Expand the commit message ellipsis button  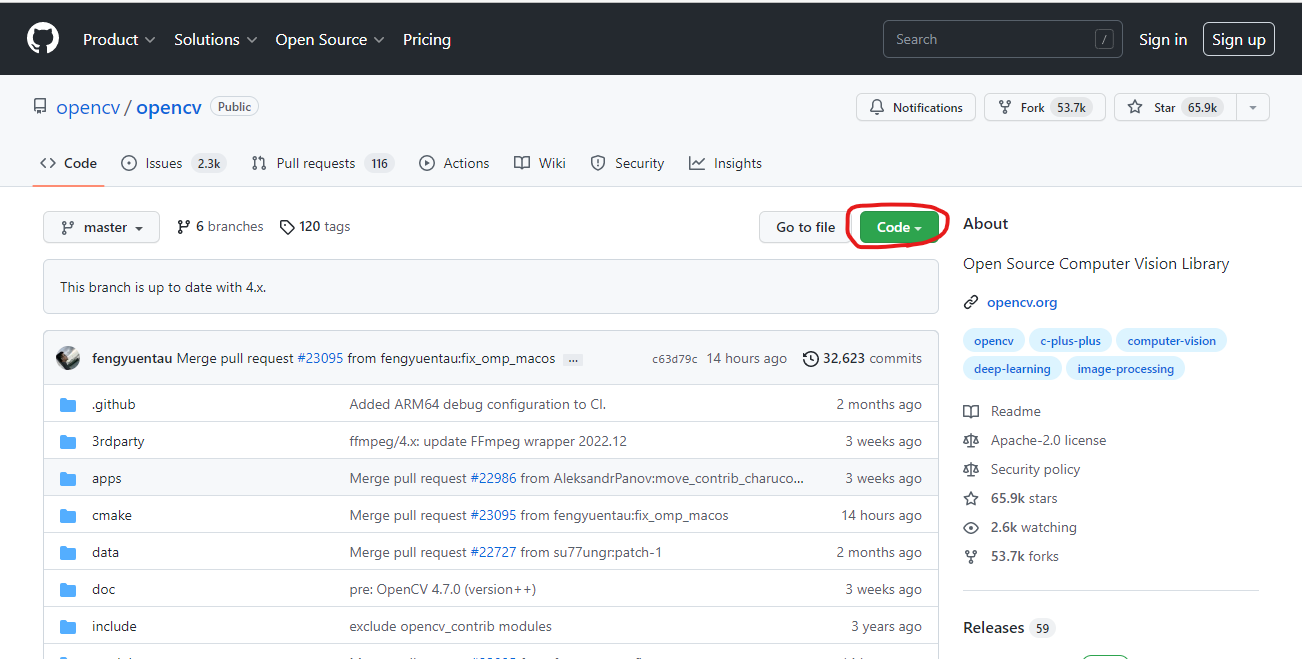(x=572, y=359)
